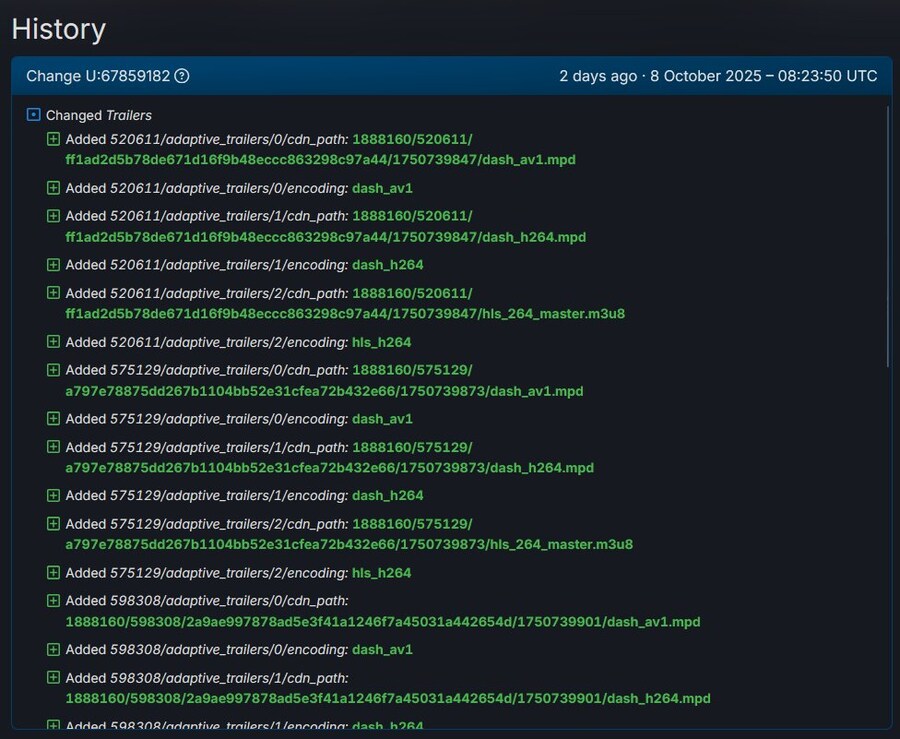Click plus icon for 598308 adaptive_trailers/0/encoding
The height and width of the screenshot is (739, 900).
click(54, 649)
